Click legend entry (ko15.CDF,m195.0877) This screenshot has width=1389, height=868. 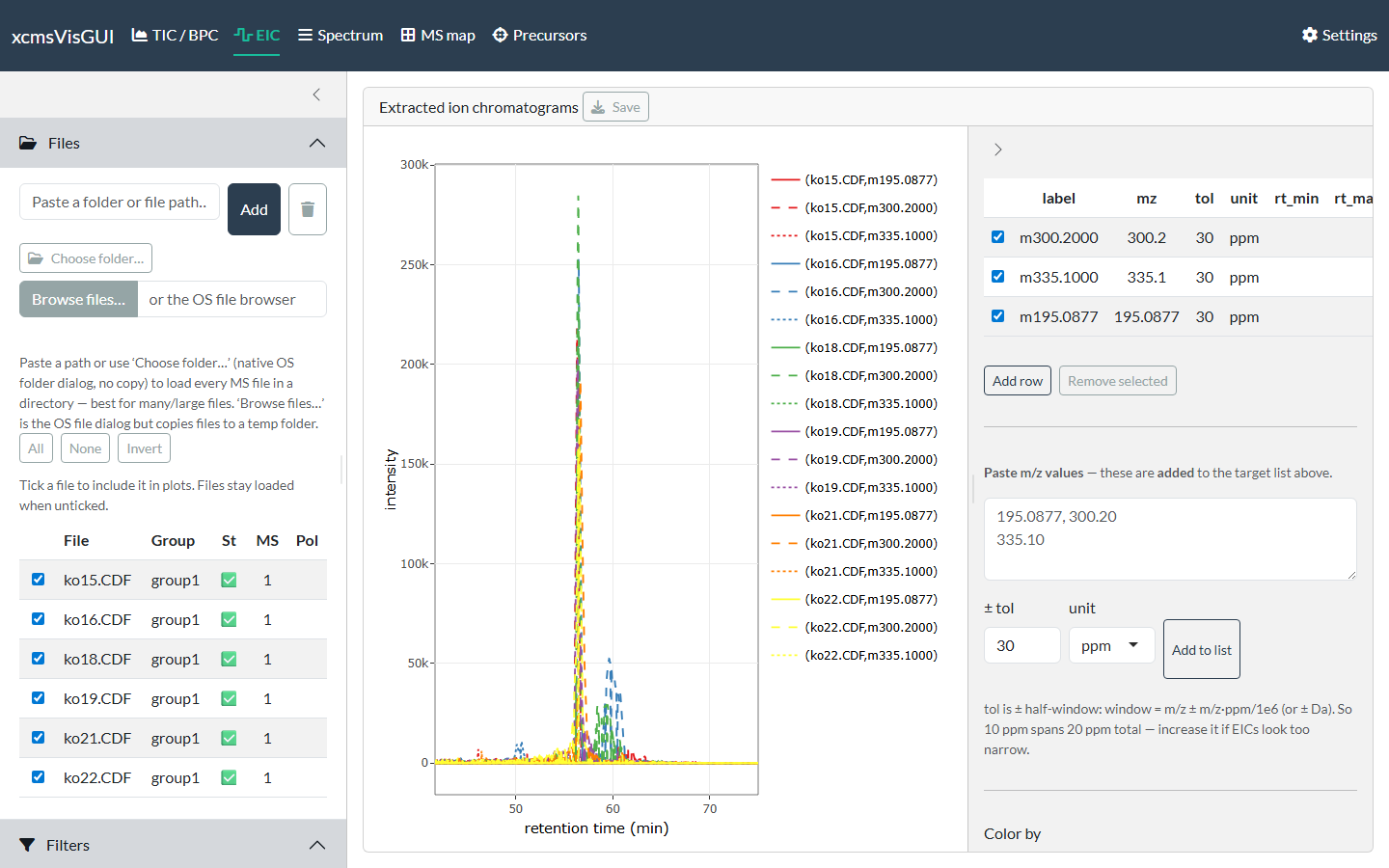(x=870, y=179)
